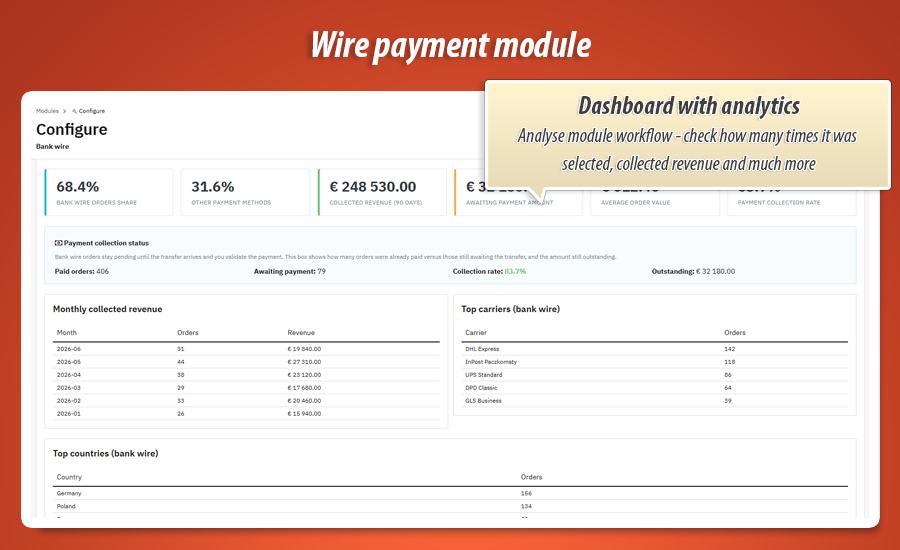Screen dimensions: 900x550
Task: Click the Top carriers (bank wire) heading
Action: click(x=510, y=309)
